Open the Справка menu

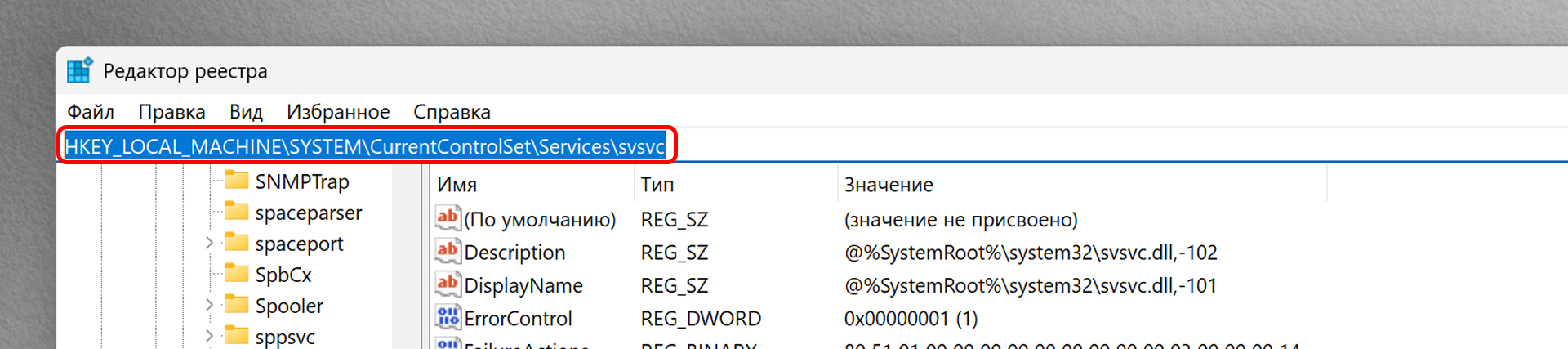click(452, 112)
